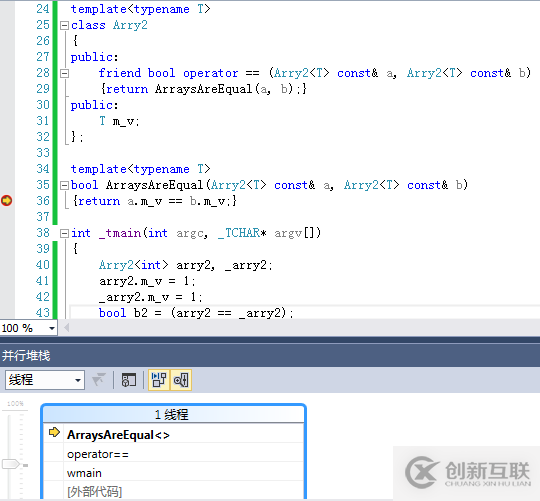Collapse the friend operator== block
Image resolution: width=540 pixels, height=501 pixels.
coord(64,73)
